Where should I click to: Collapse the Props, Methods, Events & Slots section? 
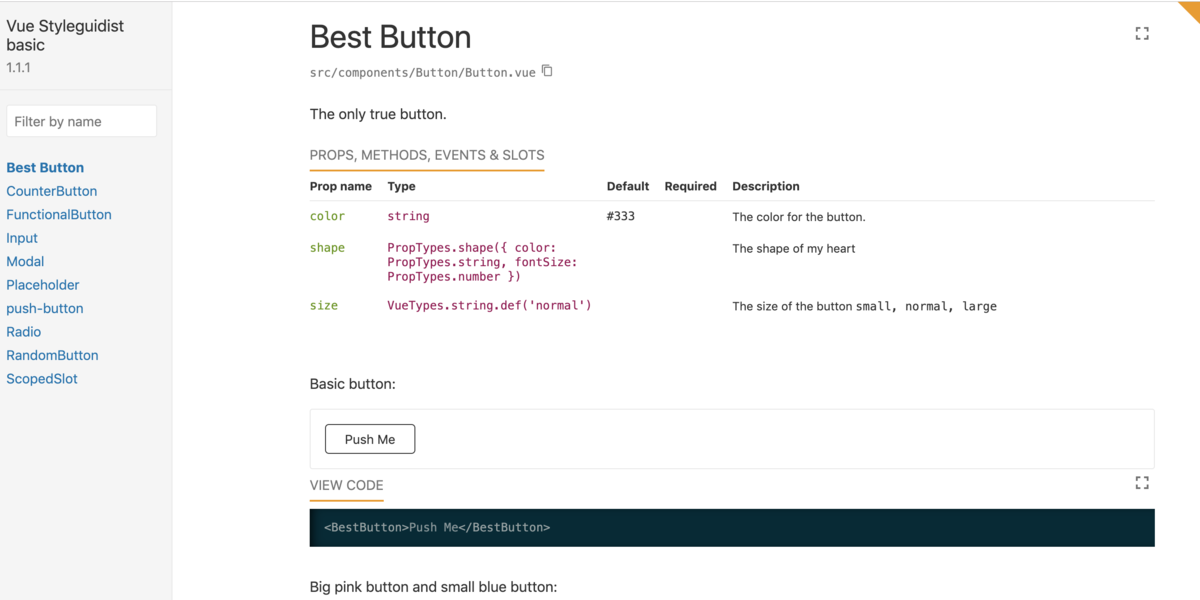(427, 156)
